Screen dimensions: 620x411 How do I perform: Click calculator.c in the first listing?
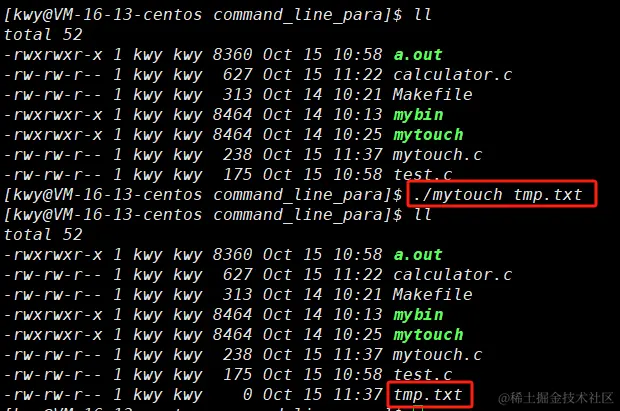click(x=452, y=75)
